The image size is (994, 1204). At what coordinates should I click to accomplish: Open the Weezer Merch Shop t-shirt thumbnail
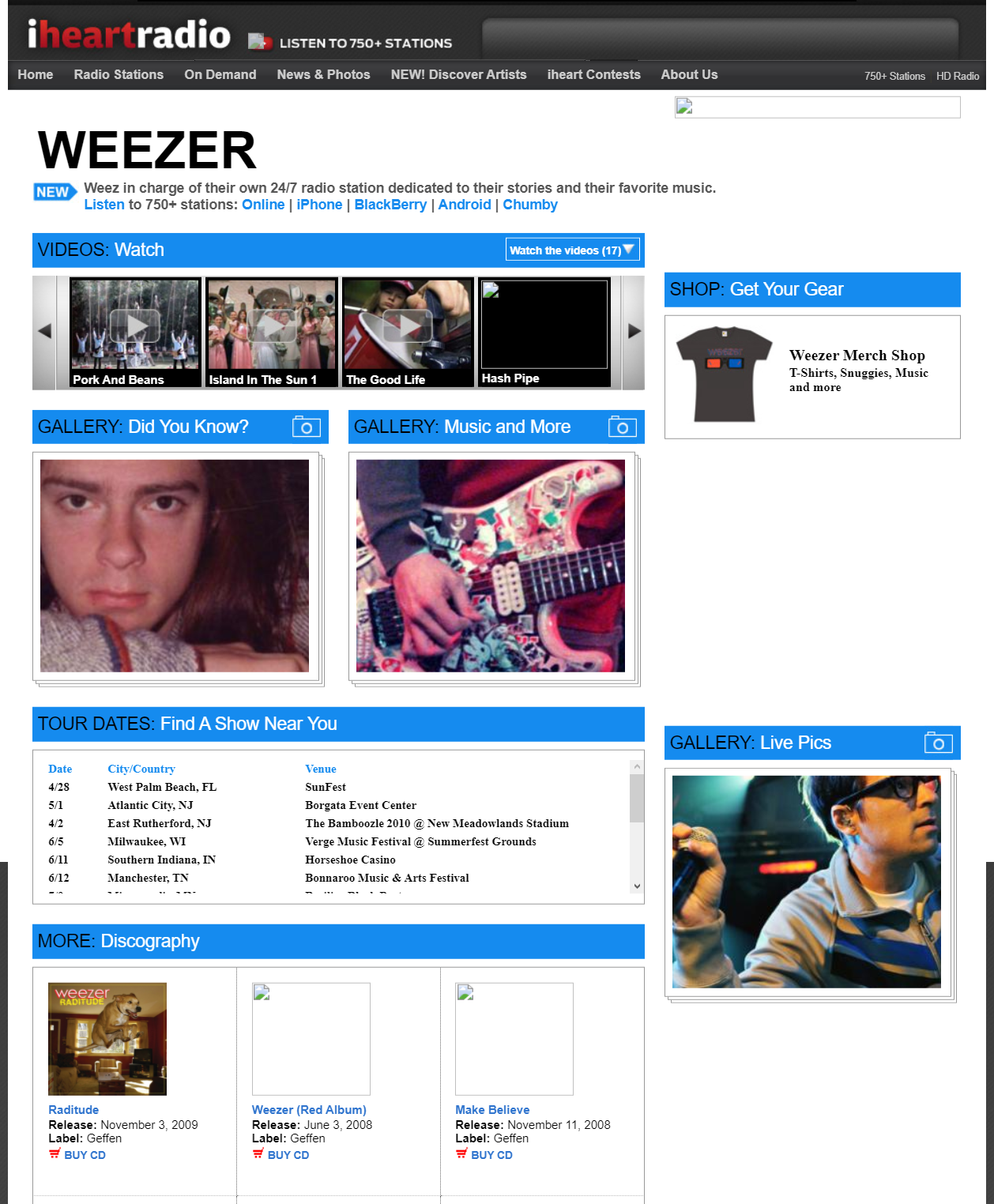pyautogui.click(x=725, y=374)
